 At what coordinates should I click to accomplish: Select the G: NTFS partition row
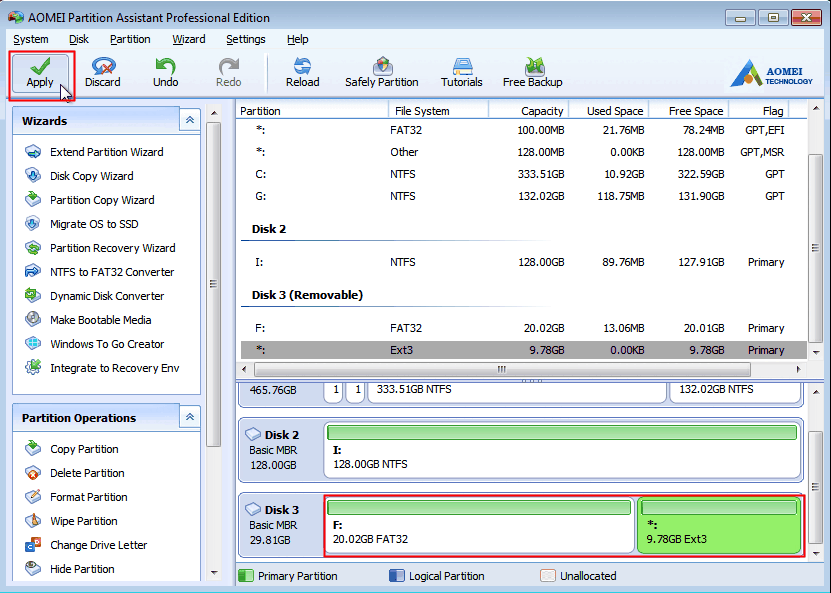(x=524, y=197)
